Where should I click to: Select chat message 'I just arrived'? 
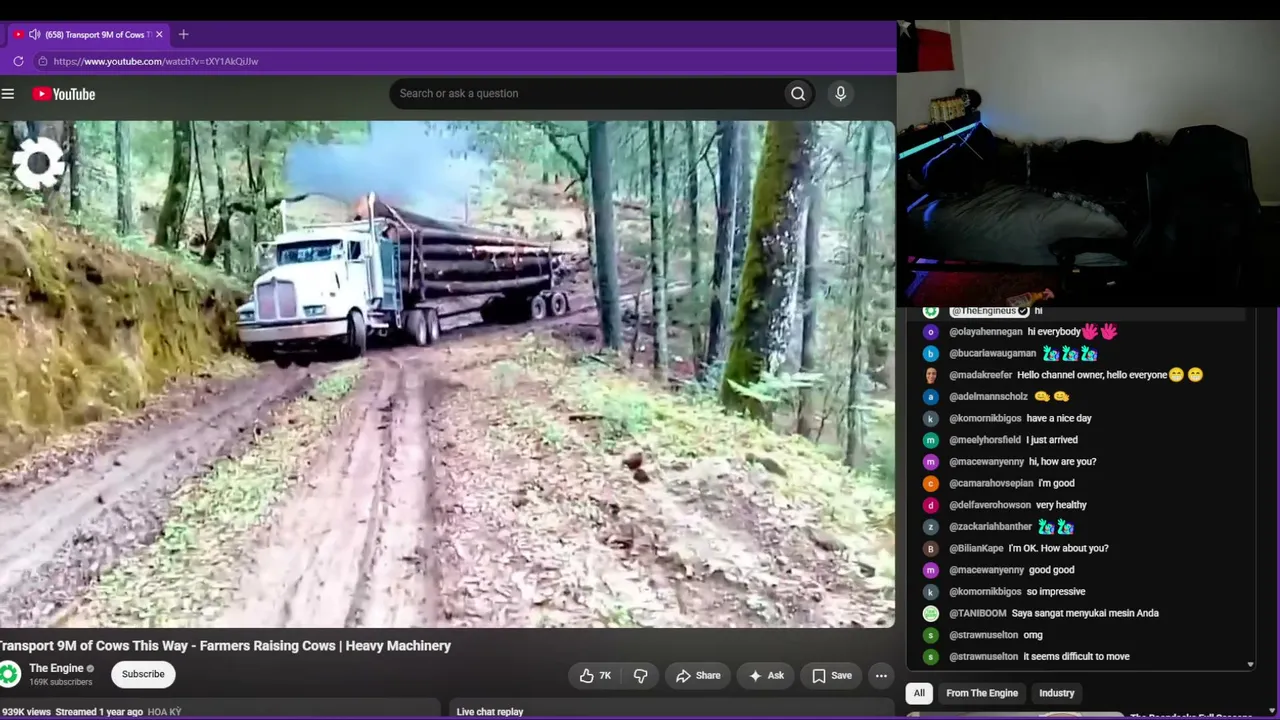[x=1052, y=440]
